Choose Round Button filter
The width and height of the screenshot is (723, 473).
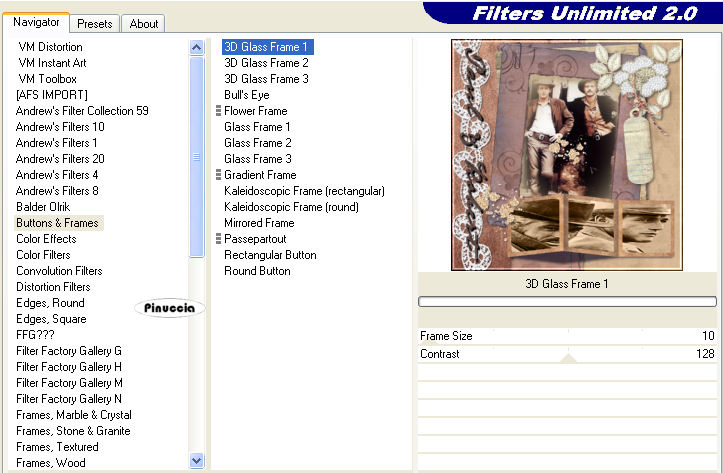pos(257,271)
